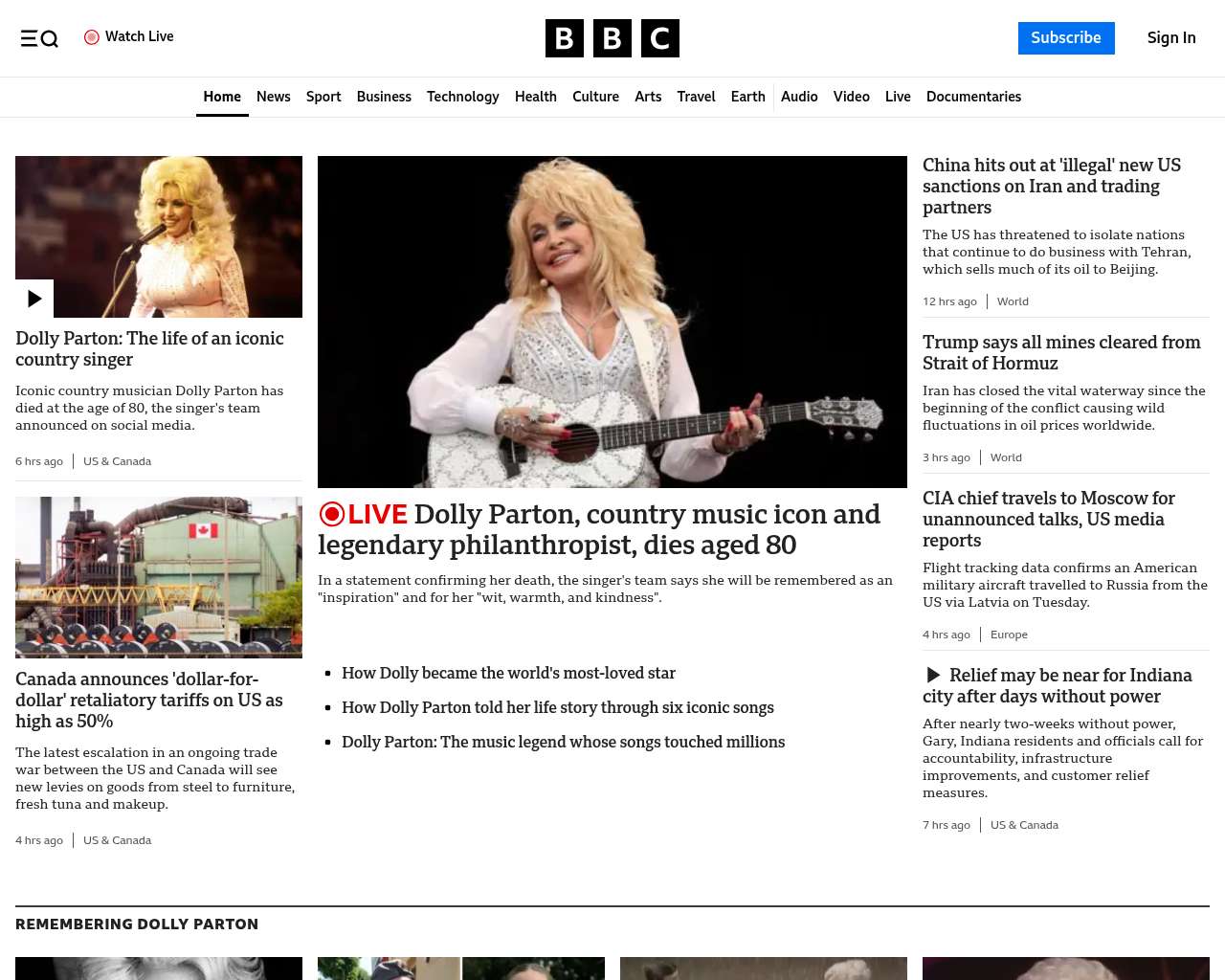Read Trump Strait of Hormuz mines story

(1061, 352)
